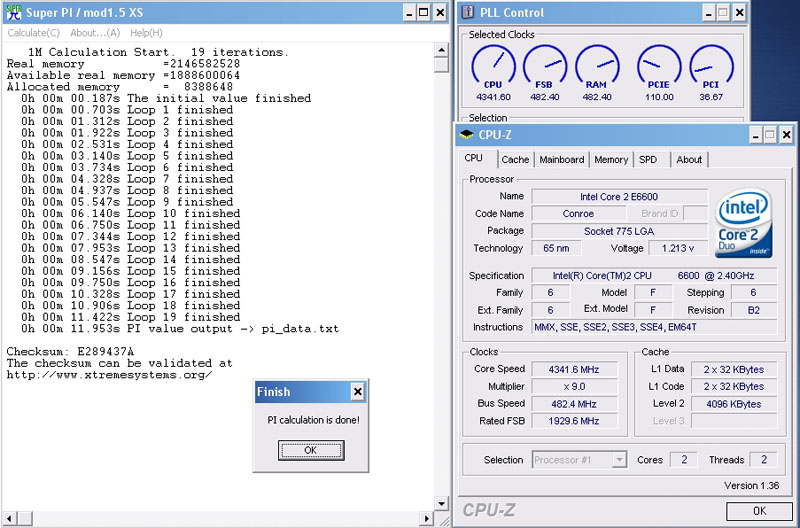Click the Instructions field 'MMX, SSE, SSE2...'
Screen dimensions: 800x528
point(654,327)
